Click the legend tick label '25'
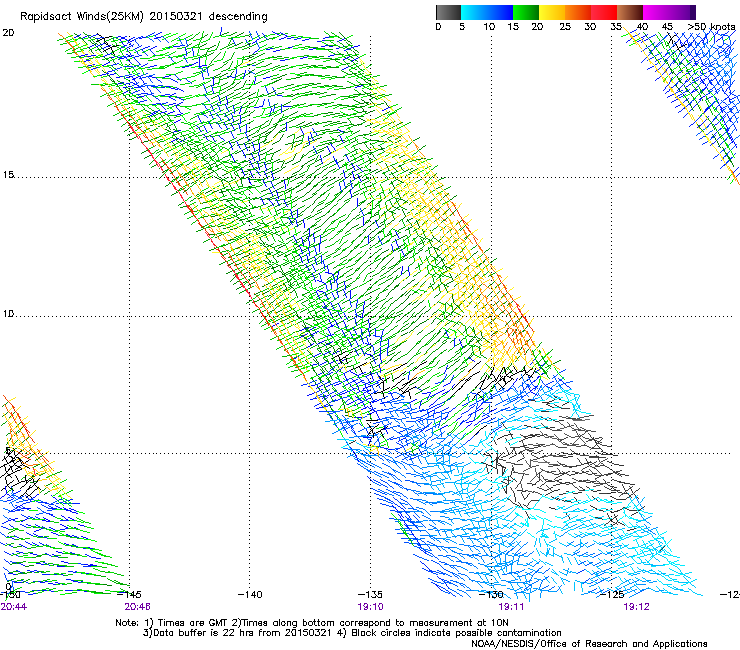Image resolution: width=740 pixels, height=650 pixels. pyautogui.click(x=565, y=27)
